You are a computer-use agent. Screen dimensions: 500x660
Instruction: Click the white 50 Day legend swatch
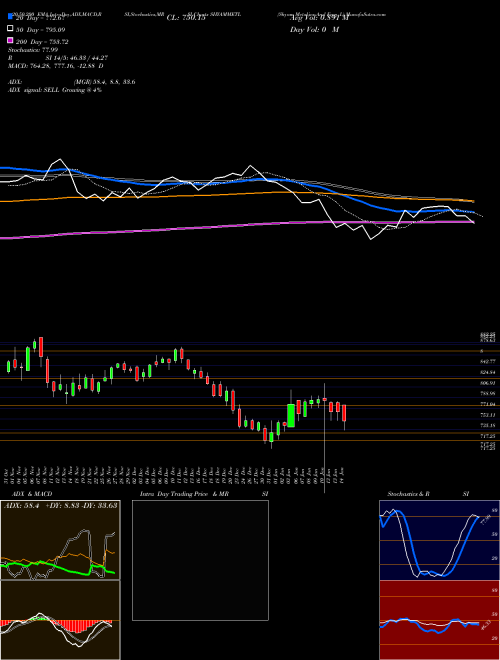click(x=11, y=29)
